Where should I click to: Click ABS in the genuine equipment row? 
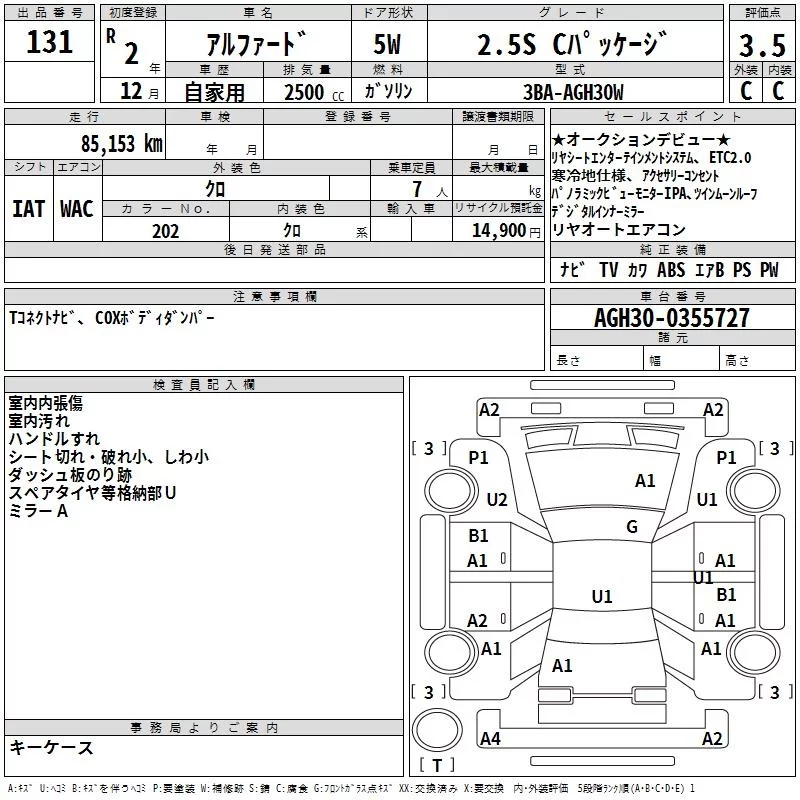[x=670, y=269]
